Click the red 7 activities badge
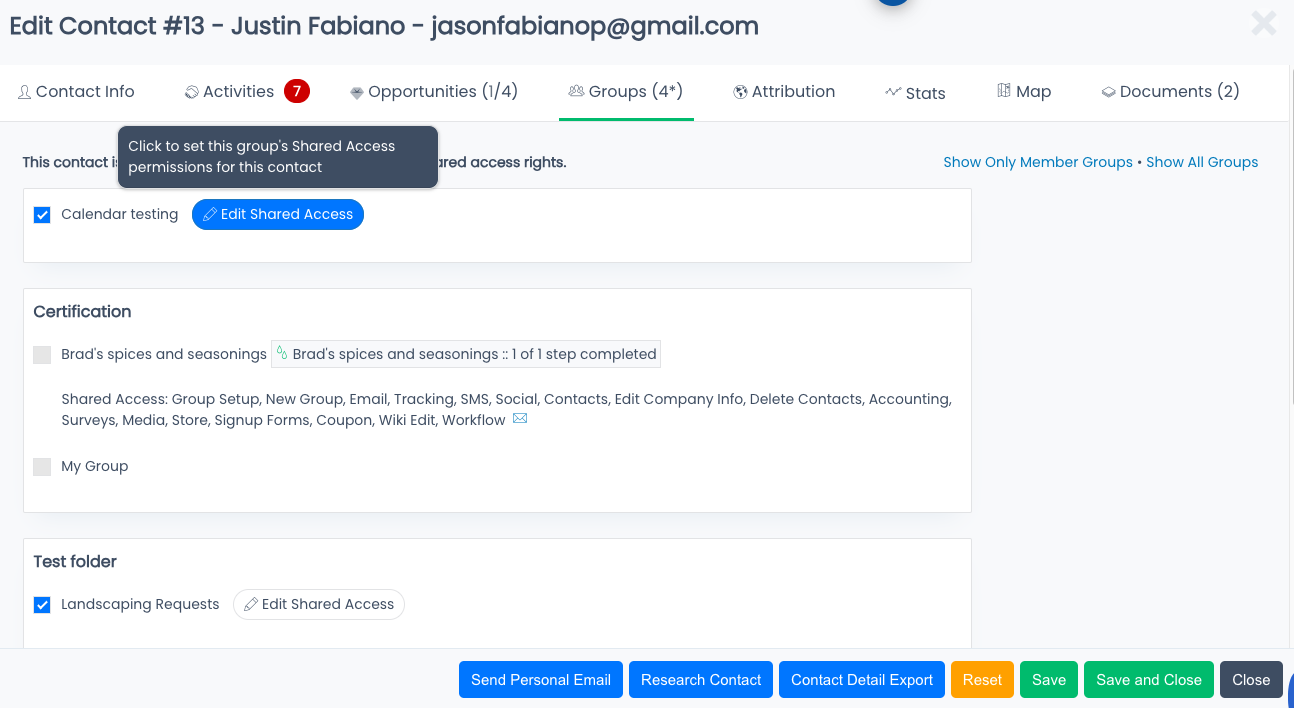The image size is (1294, 708). [x=297, y=91]
